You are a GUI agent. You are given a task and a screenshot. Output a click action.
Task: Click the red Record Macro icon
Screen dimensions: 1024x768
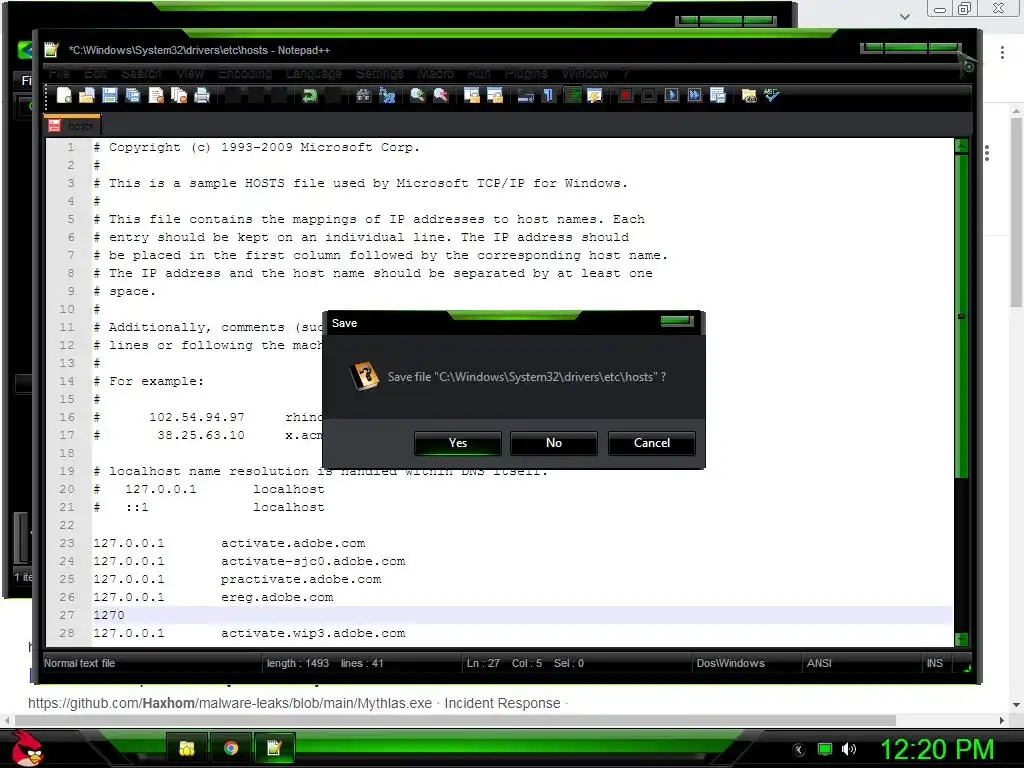pos(625,95)
